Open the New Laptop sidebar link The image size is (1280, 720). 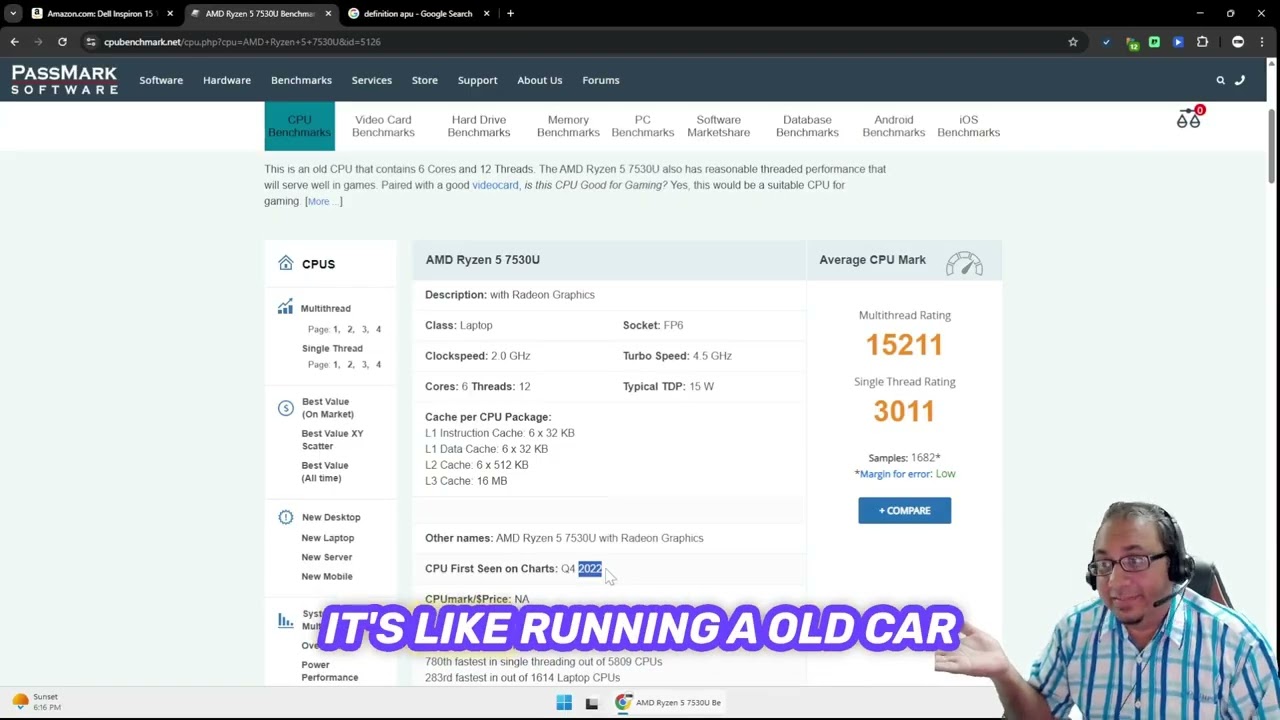328,538
